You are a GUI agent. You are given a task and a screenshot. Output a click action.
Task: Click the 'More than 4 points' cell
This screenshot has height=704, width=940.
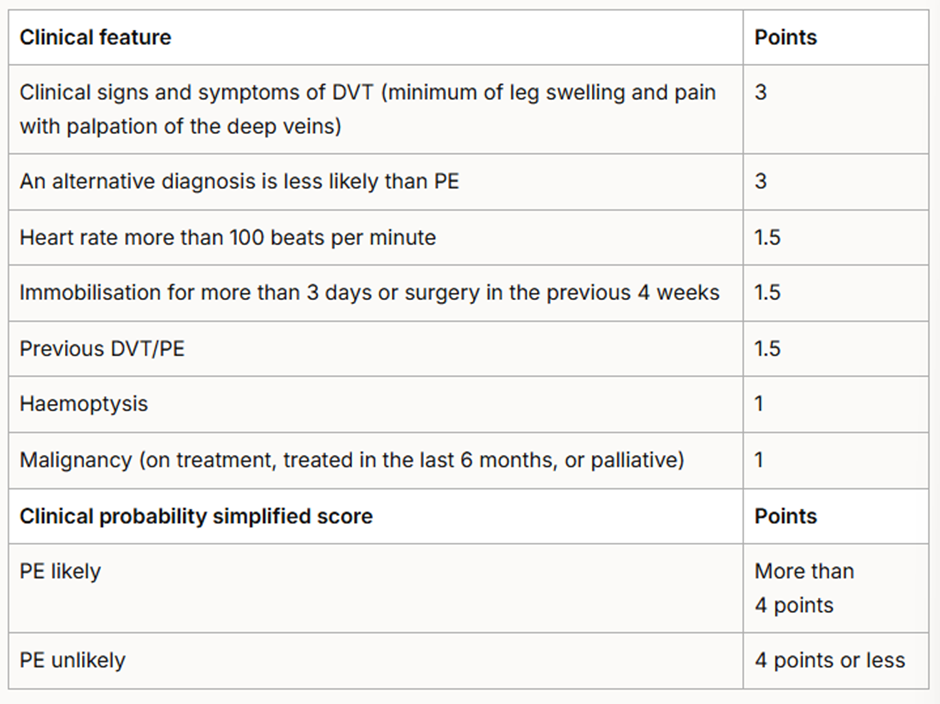[804, 588]
